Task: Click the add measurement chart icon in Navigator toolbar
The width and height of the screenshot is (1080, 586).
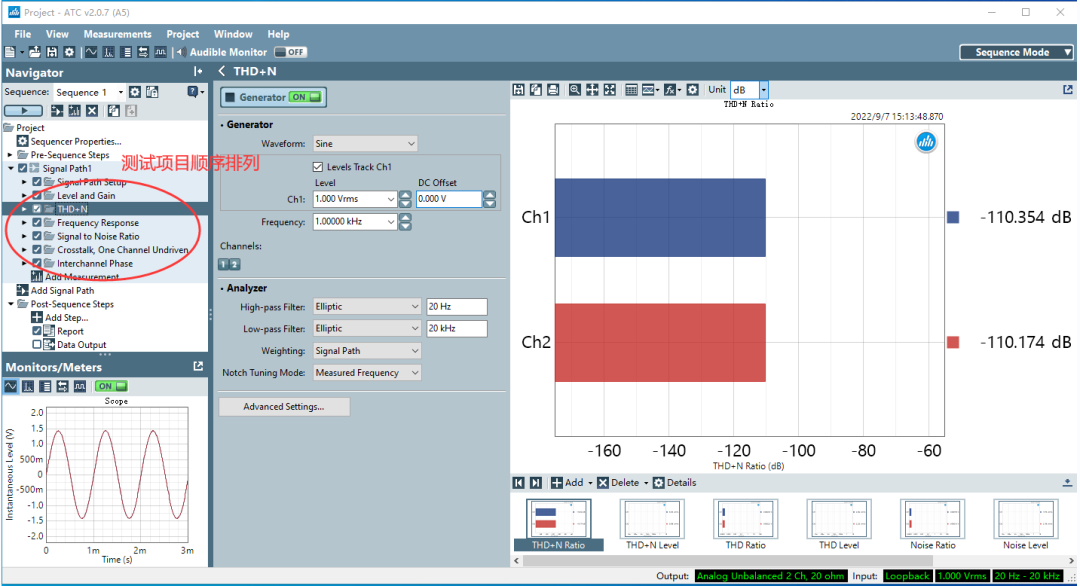Action: [x=74, y=111]
